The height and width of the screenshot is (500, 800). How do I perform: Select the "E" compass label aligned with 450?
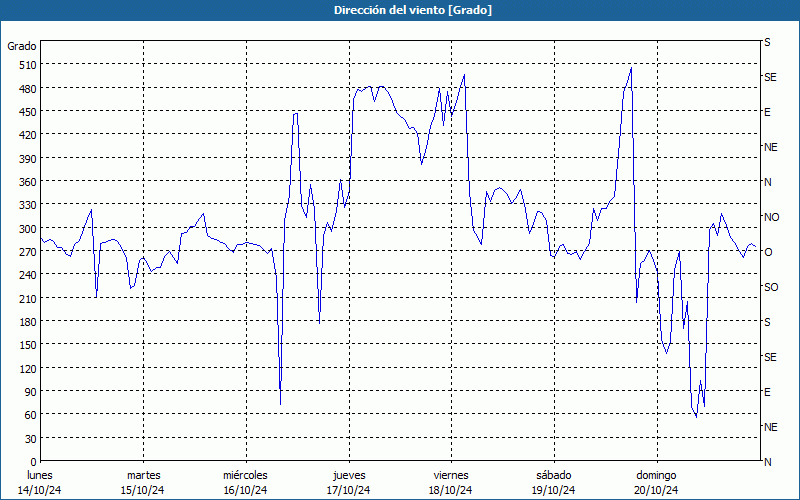tap(767, 112)
